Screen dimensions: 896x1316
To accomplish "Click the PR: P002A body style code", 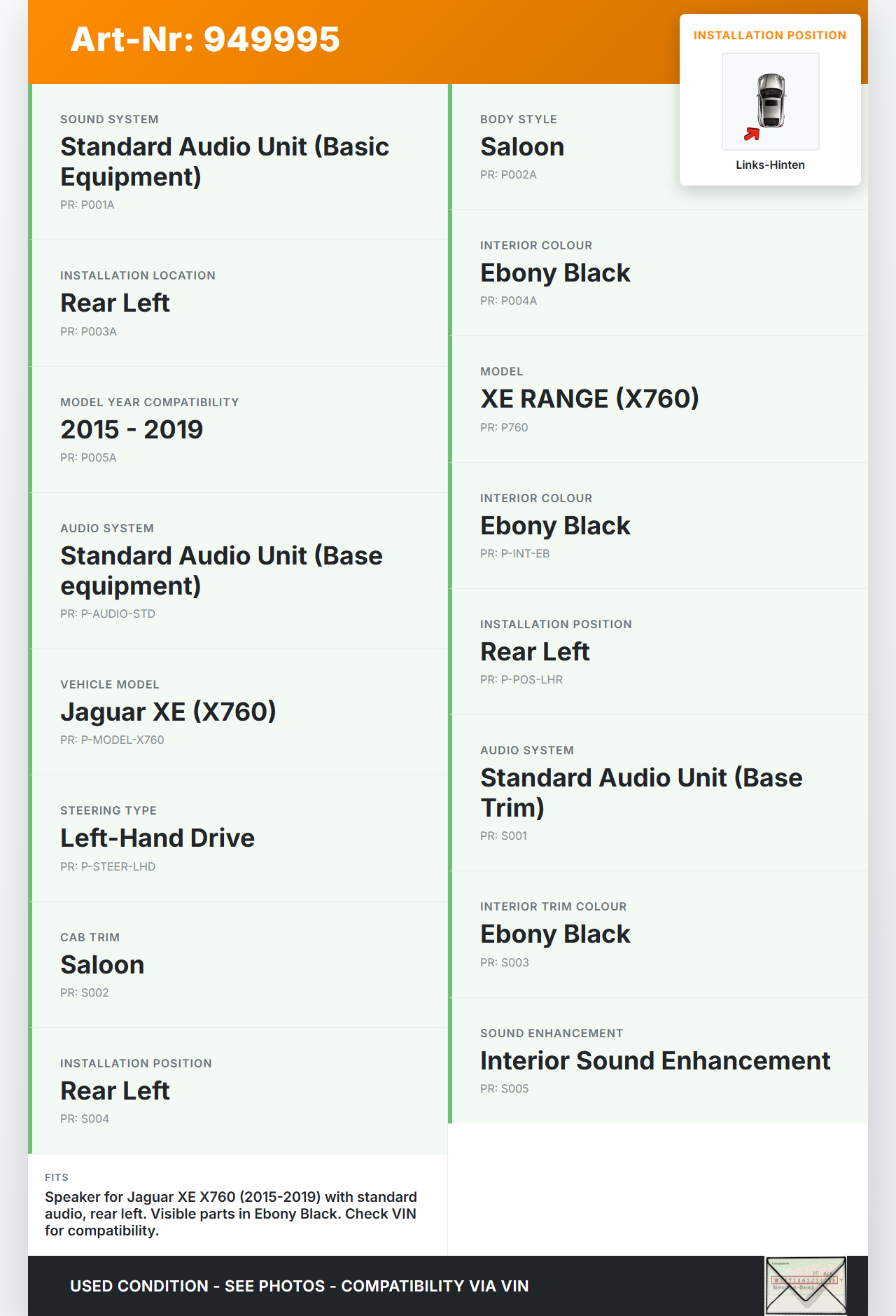I will click(508, 175).
